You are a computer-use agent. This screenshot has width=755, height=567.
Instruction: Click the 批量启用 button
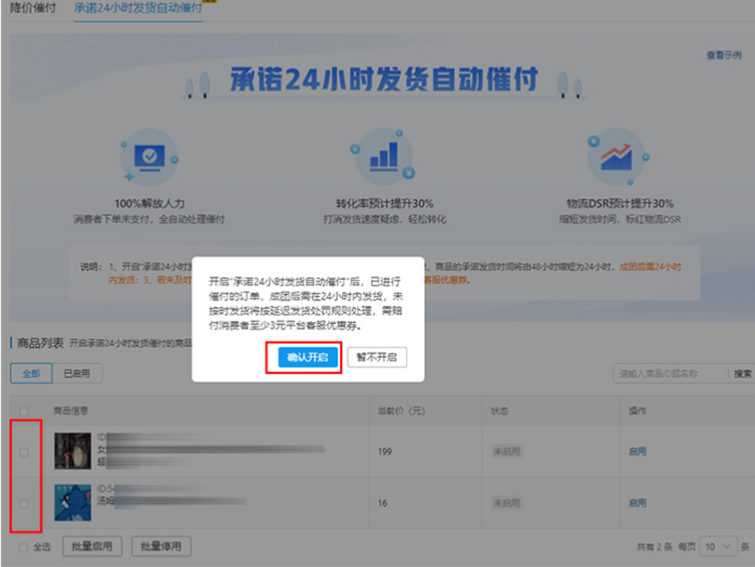tap(92, 546)
